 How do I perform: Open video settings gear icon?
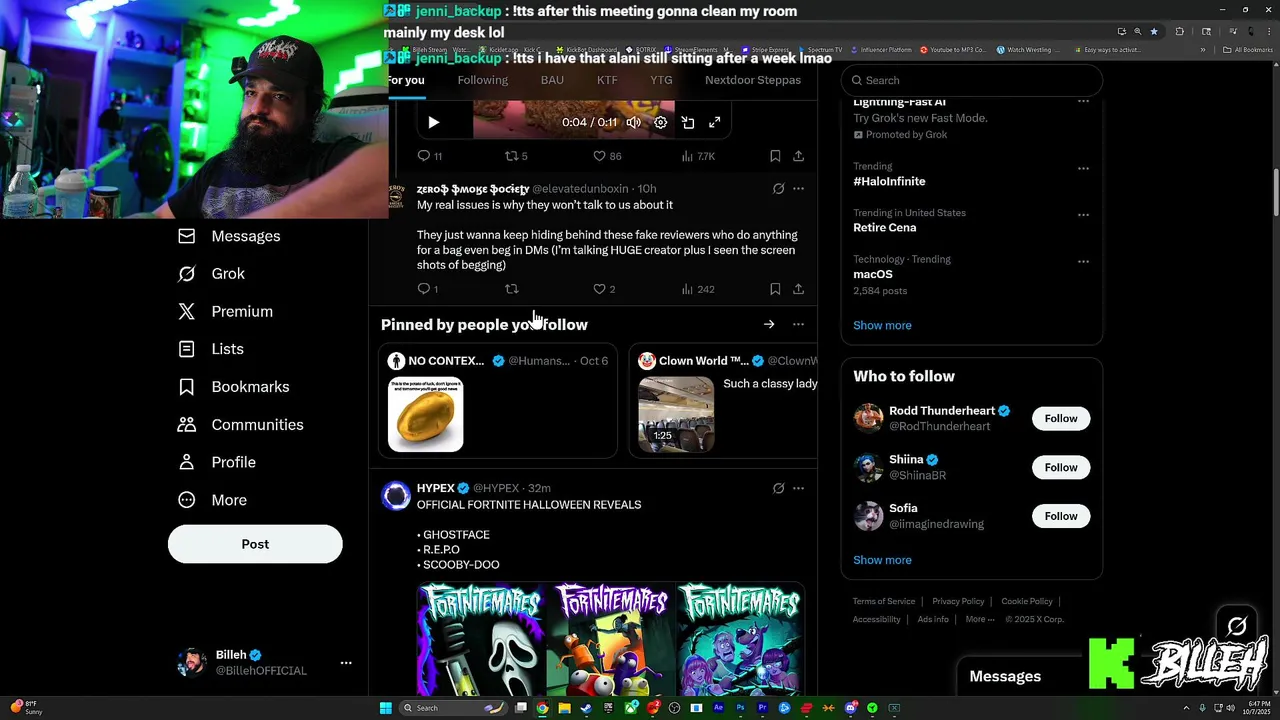[661, 122]
